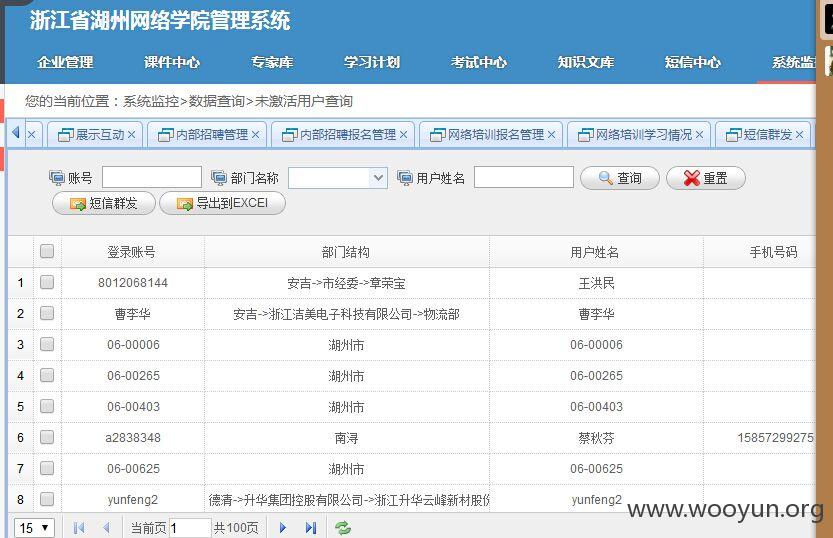Image resolution: width=833 pixels, height=538 pixels.
Task: Click 导出到EXCEl export button
Action: click(x=222, y=203)
